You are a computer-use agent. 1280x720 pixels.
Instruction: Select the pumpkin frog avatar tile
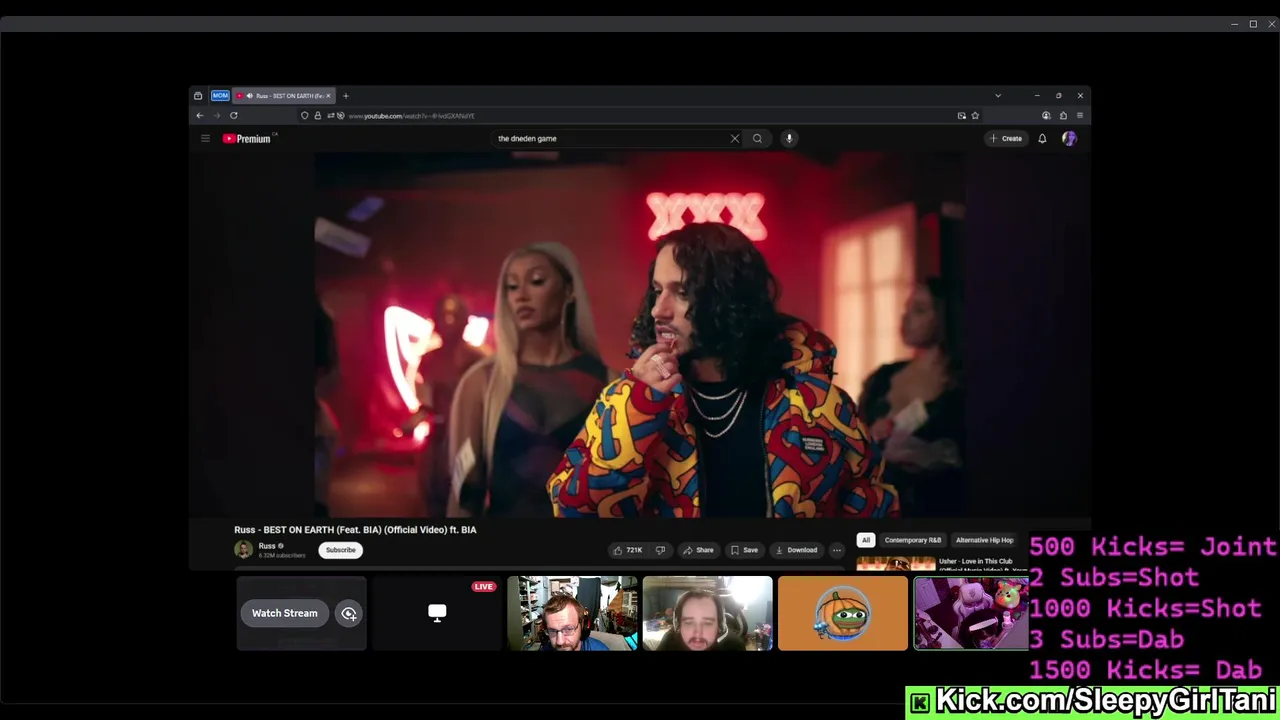tap(843, 613)
